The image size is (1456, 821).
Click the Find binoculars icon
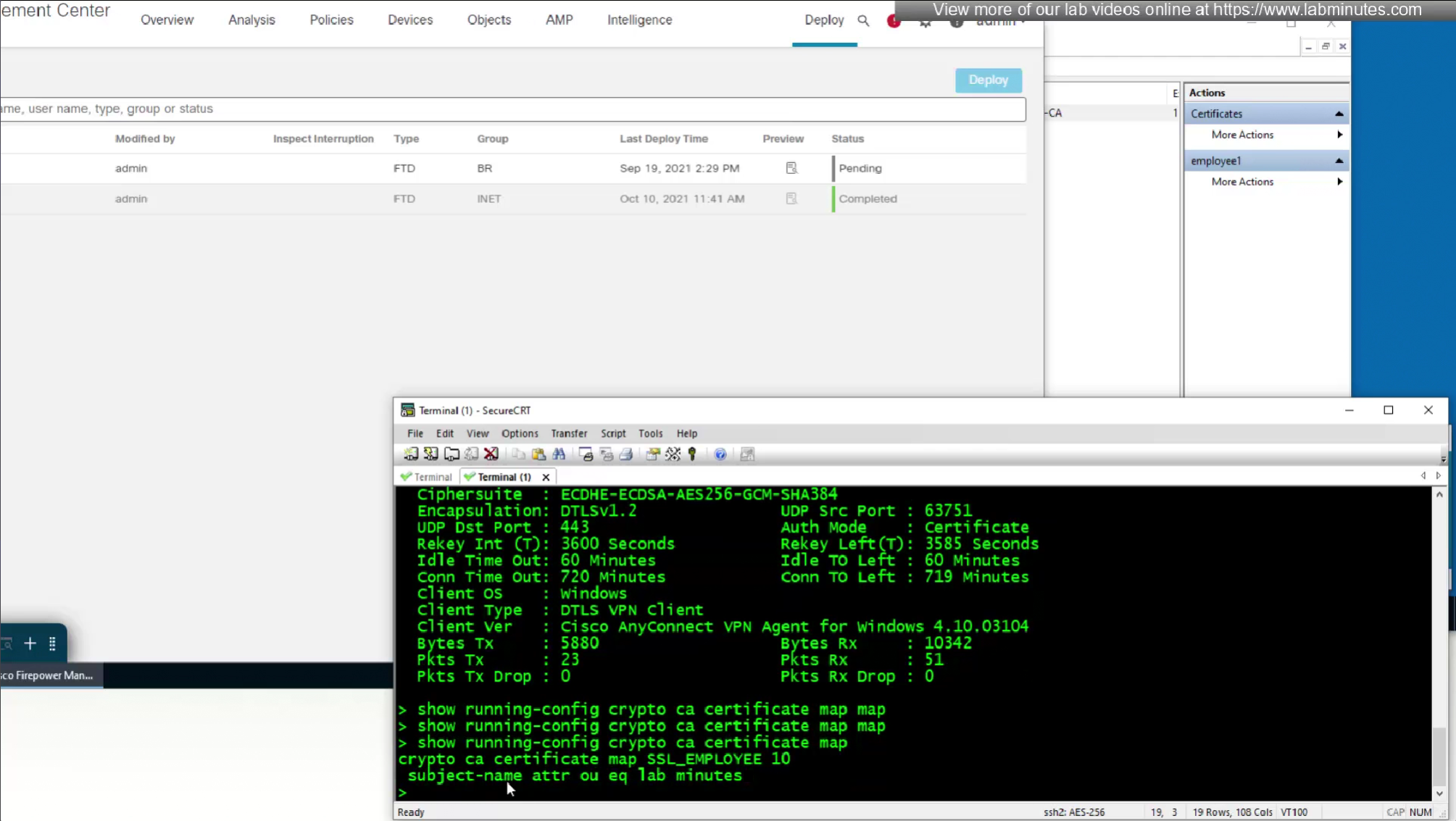(x=559, y=454)
